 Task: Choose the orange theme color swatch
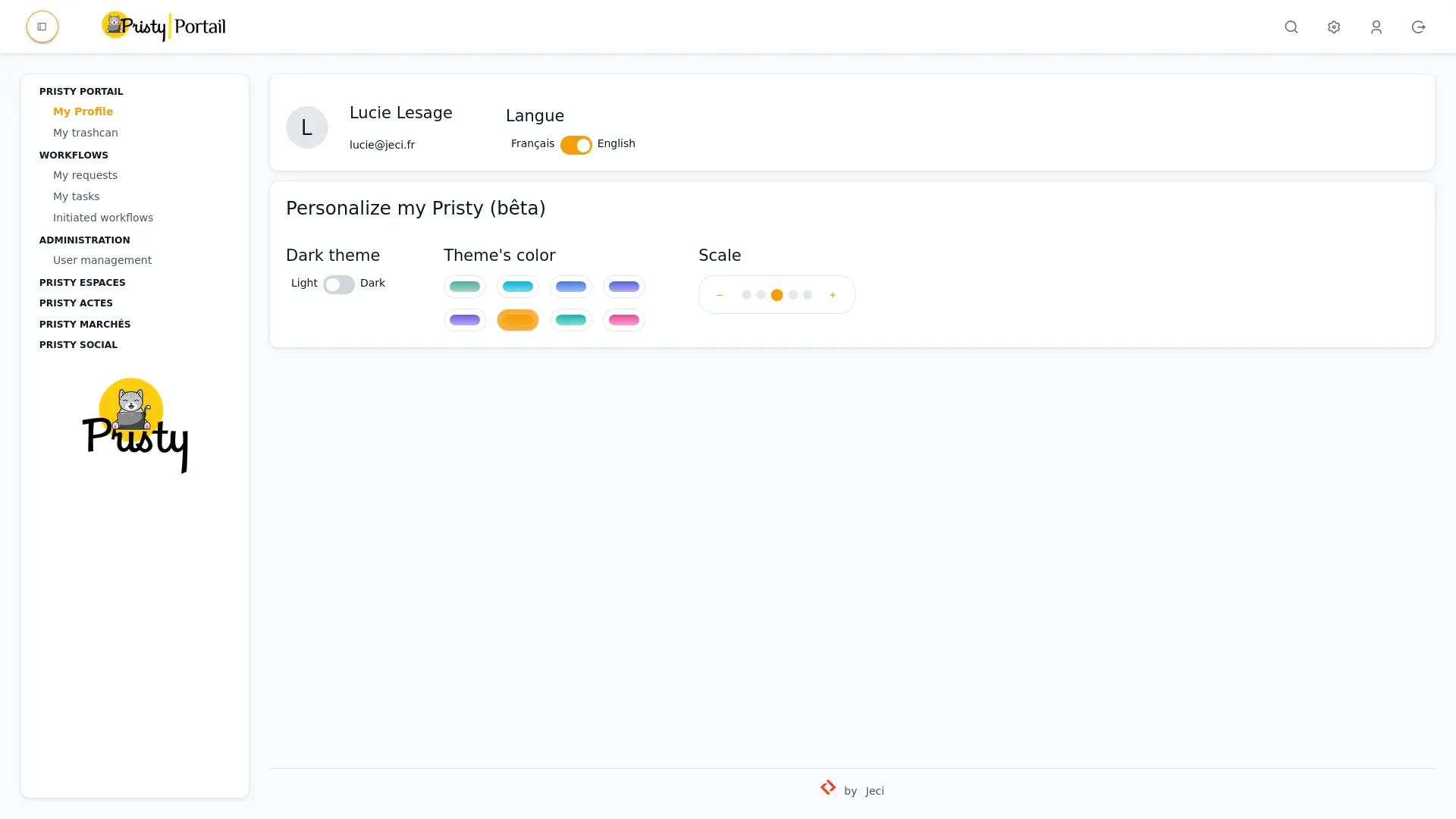[517, 320]
